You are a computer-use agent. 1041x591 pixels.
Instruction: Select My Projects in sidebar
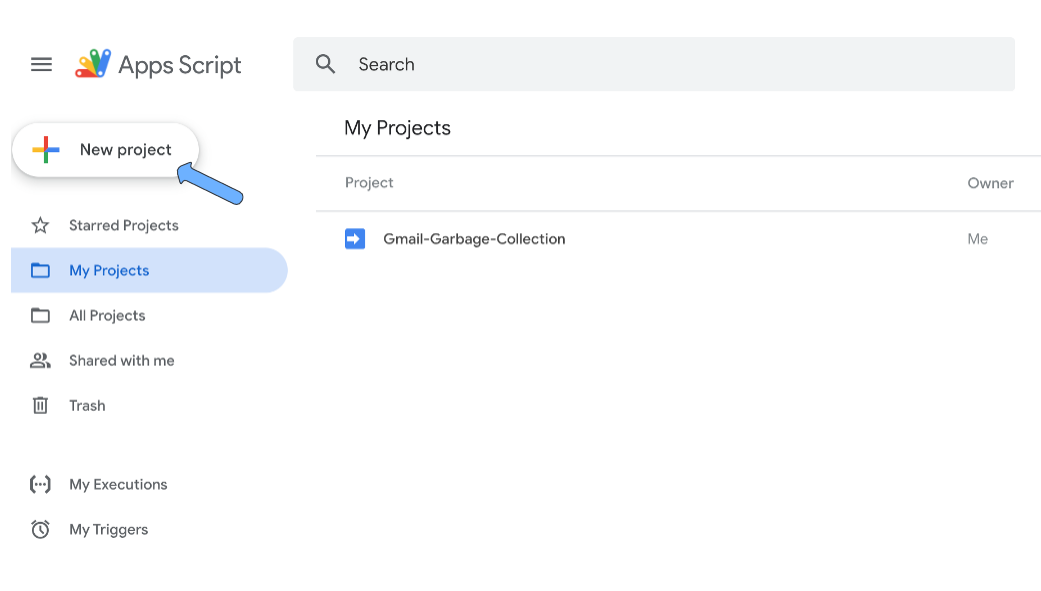click(x=149, y=270)
